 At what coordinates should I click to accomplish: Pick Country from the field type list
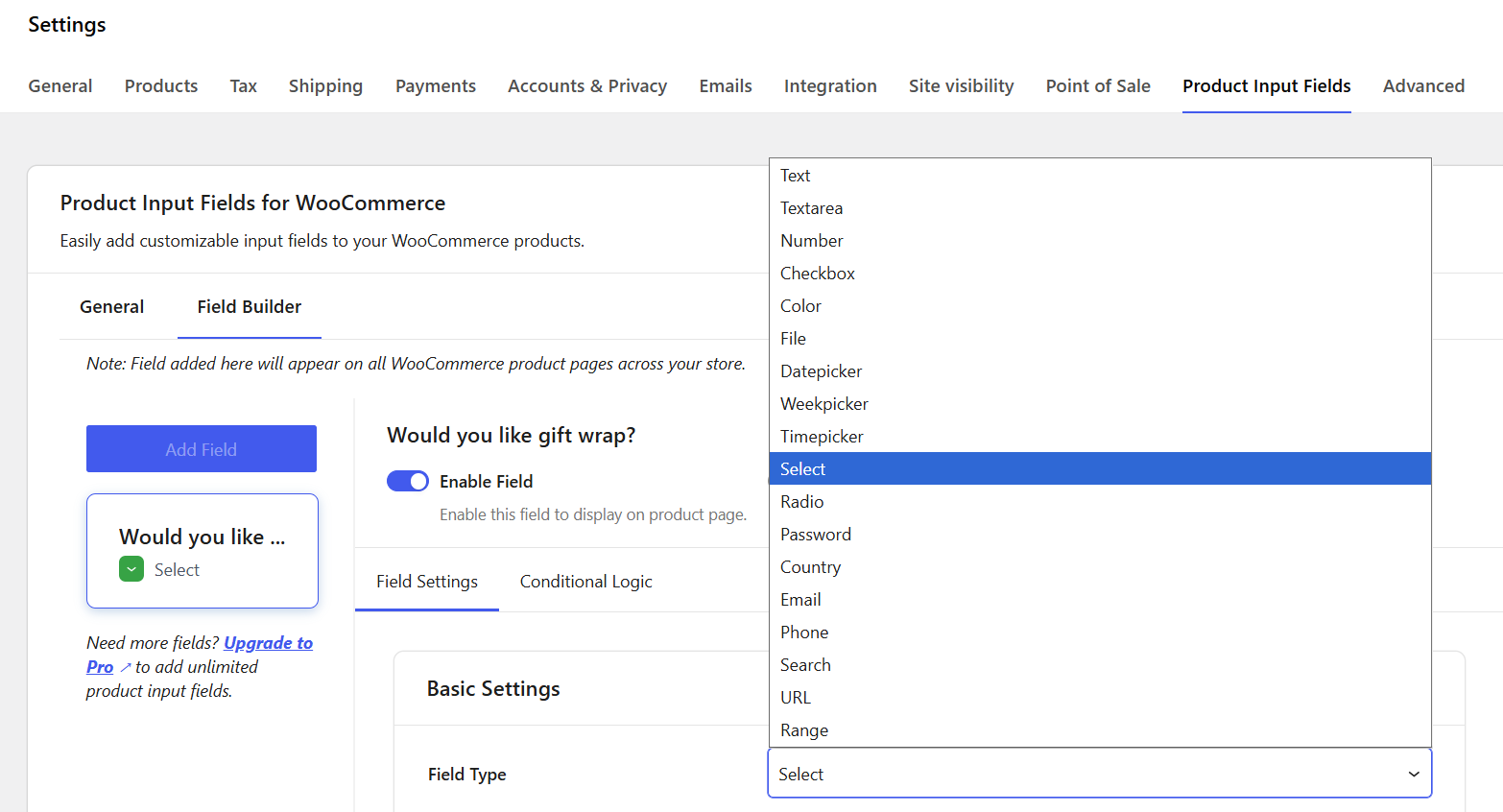click(1100, 567)
